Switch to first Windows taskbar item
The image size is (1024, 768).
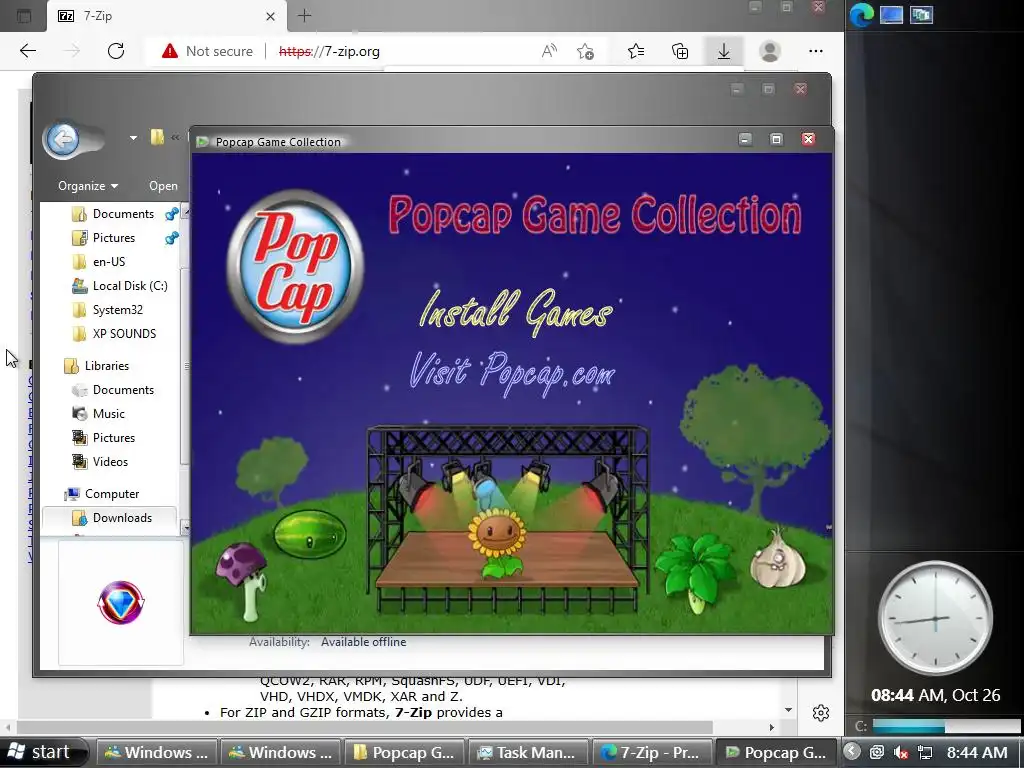pos(157,752)
